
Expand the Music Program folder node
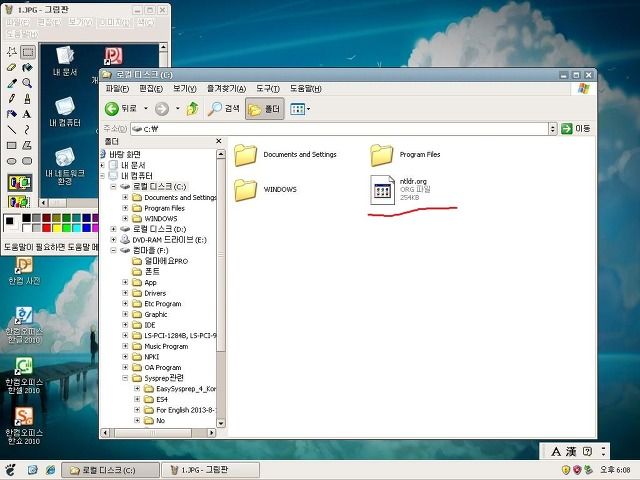tap(125, 346)
